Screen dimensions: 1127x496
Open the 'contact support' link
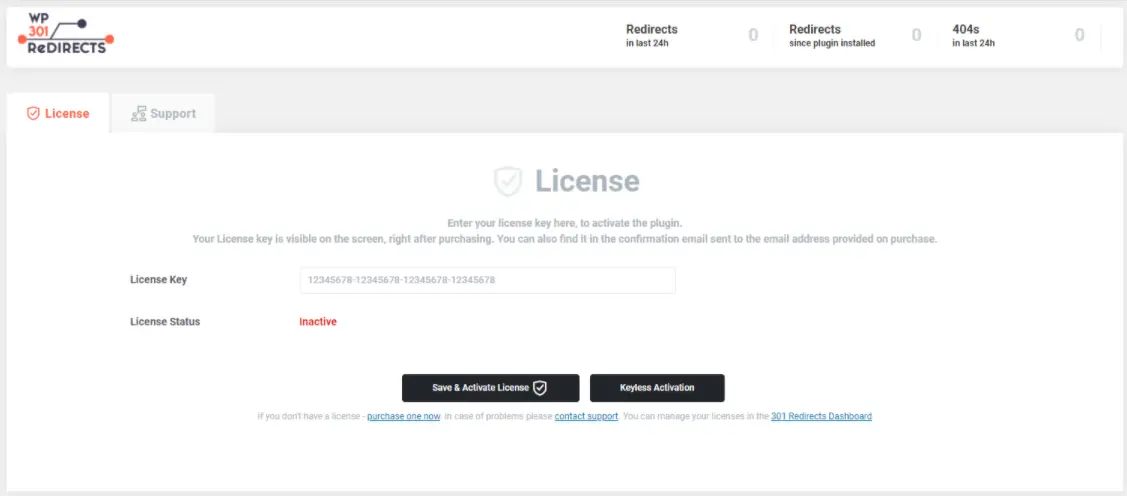pyautogui.click(x=586, y=416)
